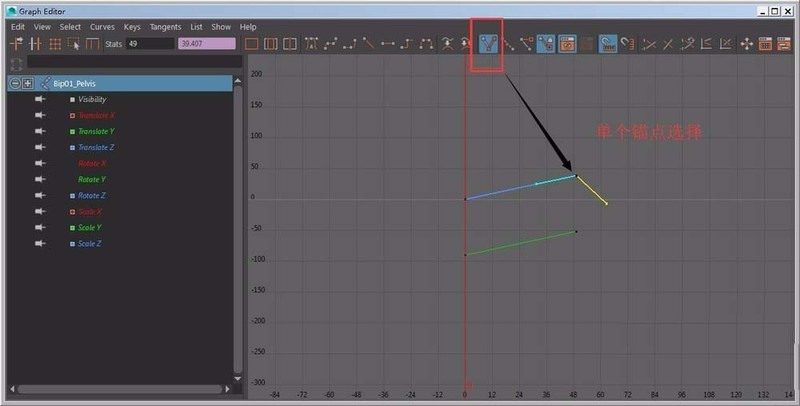The width and height of the screenshot is (800, 406).
Task: Select the Move Nearest Picked Key tool
Action: 16,44
